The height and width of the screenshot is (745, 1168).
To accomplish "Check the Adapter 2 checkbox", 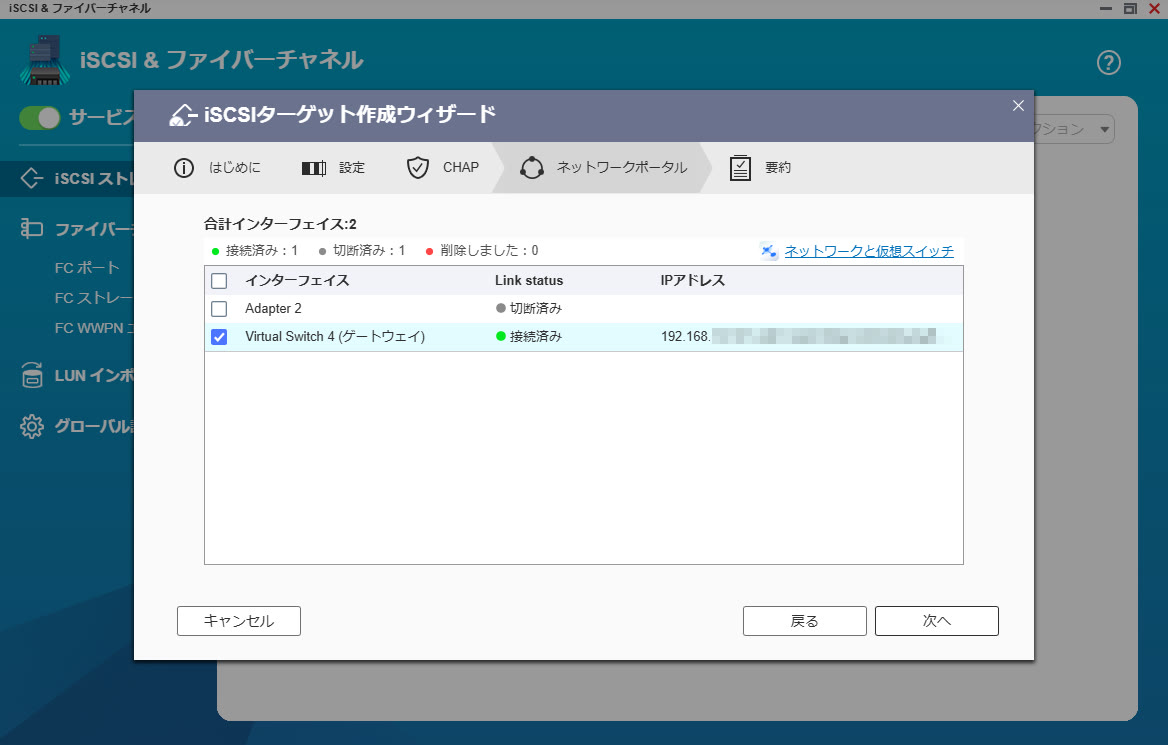I will 219,308.
